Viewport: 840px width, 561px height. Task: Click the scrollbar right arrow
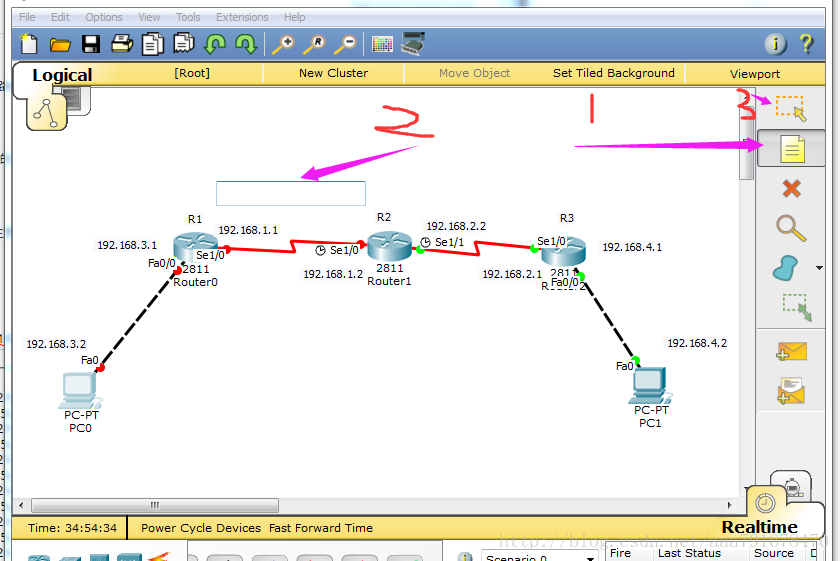coord(729,505)
